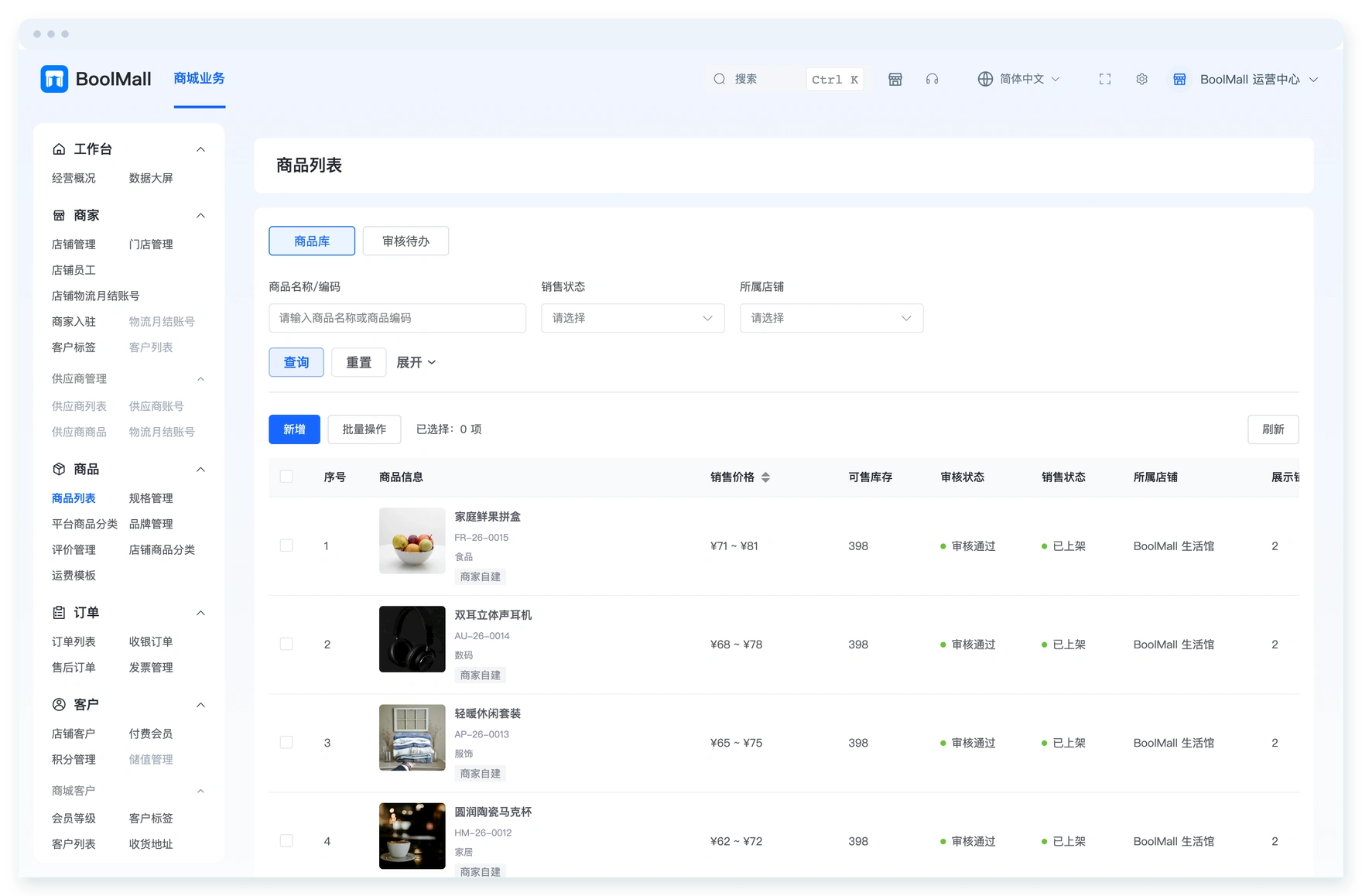This screenshot has height=896, width=1362.
Task: Click the 订单 clipboard sidebar icon
Action: pos(59,612)
